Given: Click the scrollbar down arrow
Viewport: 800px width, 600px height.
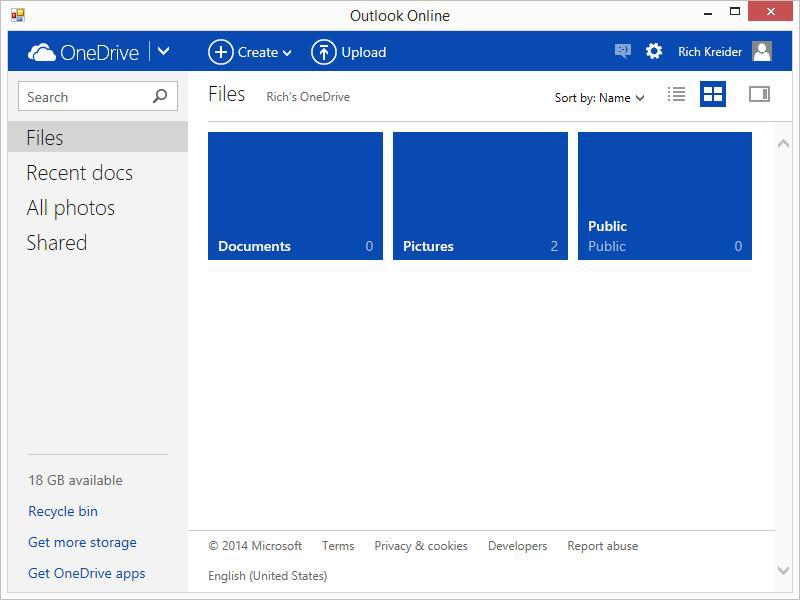Looking at the screenshot, I should [783, 570].
